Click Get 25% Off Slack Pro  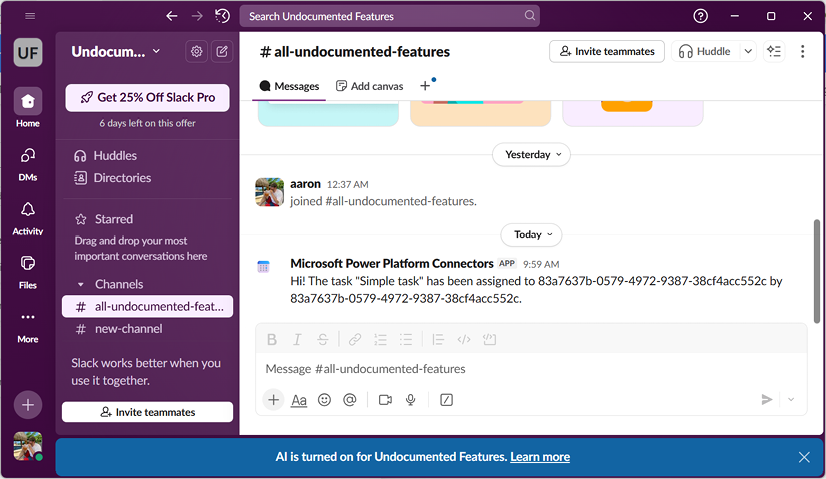click(148, 97)
